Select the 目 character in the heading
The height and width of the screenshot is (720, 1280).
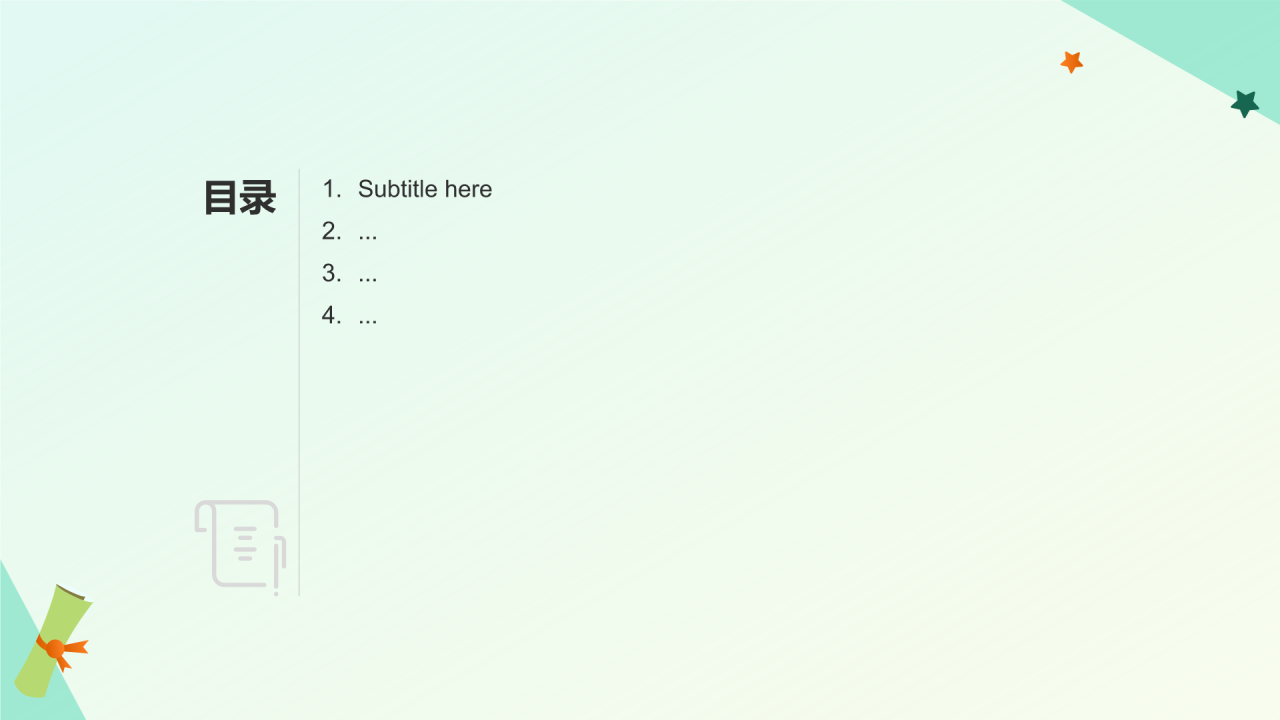tap(221, 198)
